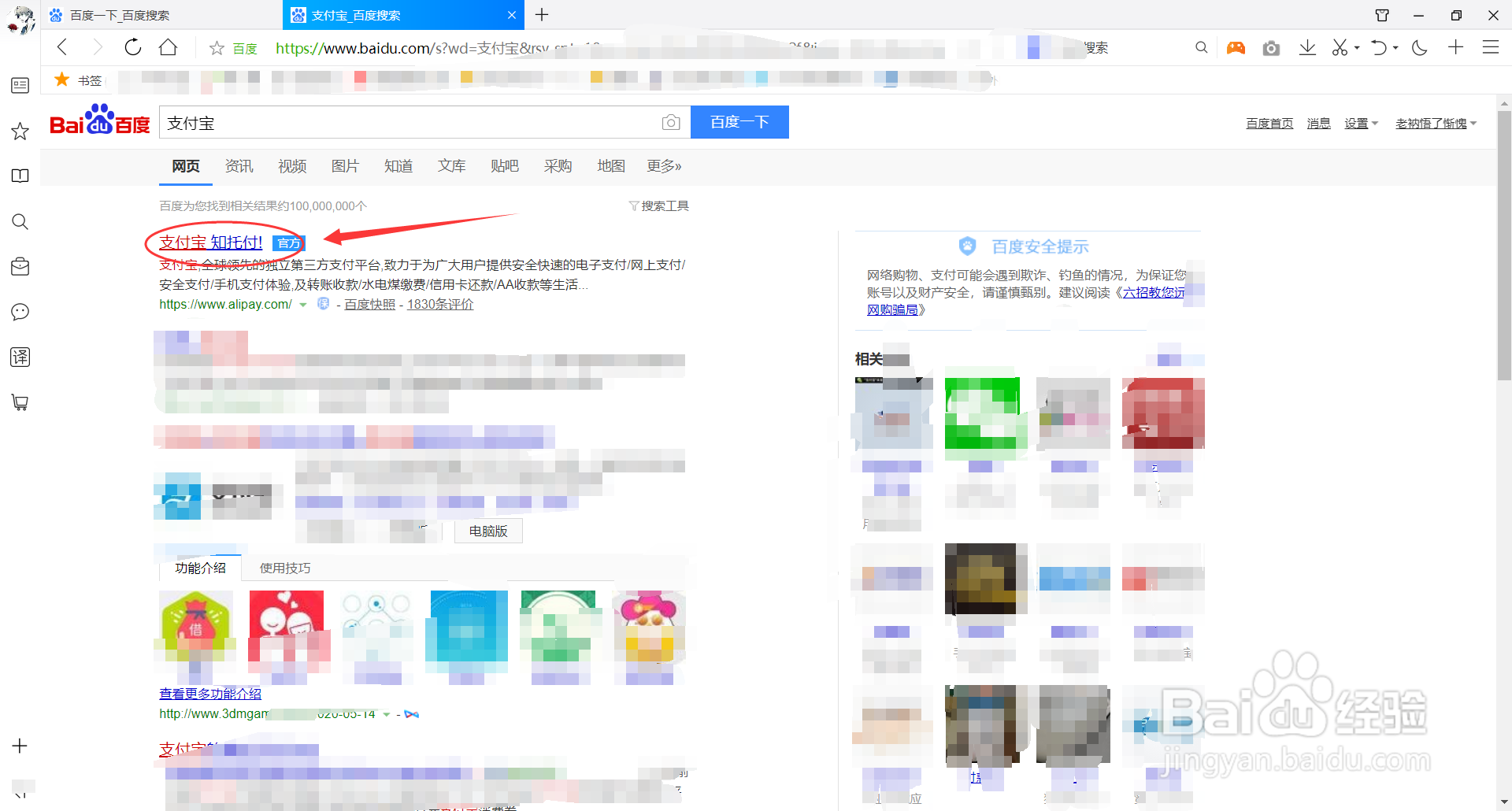
Task: Open a new tab with plus button
Action: click(542, 14)
